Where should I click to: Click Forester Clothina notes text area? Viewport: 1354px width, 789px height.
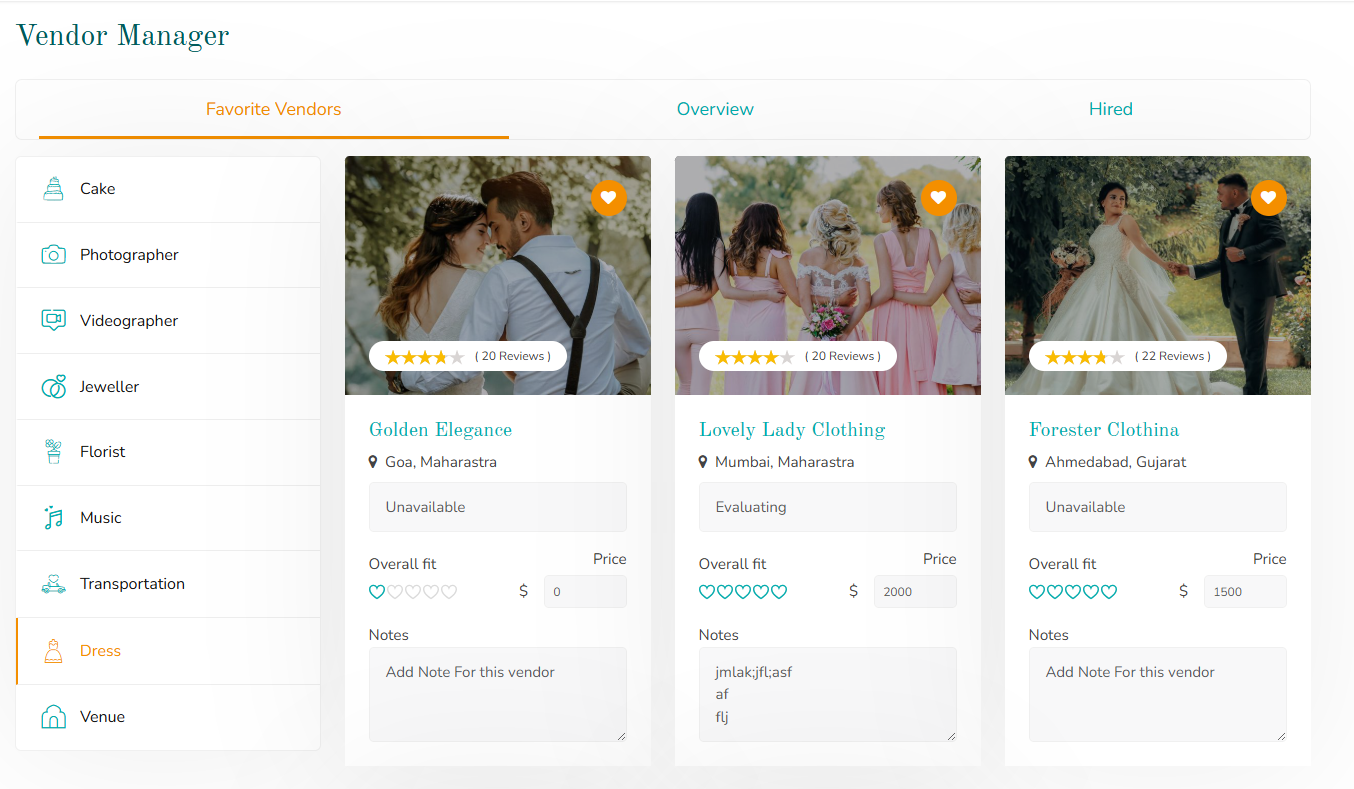pyautogui.click(x=1158, y=694)
